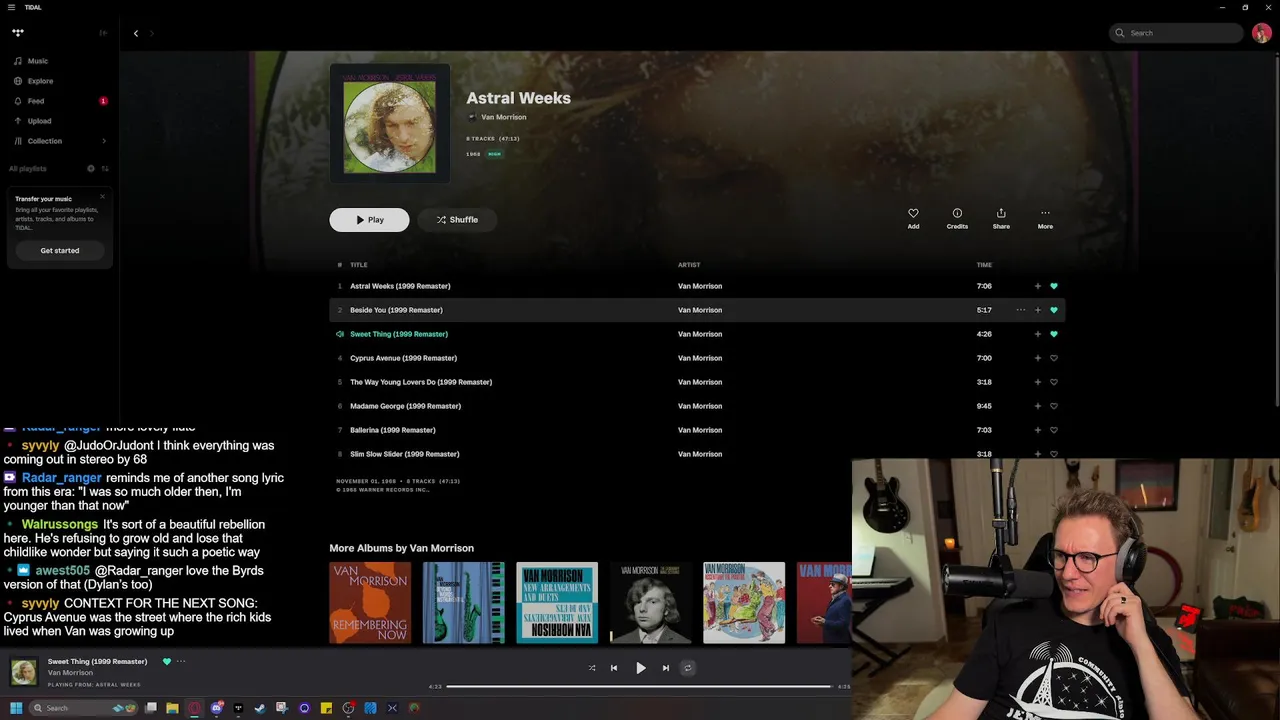Unlike the now-playing track heart in player
The width and height of the screenshot is (1280, 720).
coord(167,661)
